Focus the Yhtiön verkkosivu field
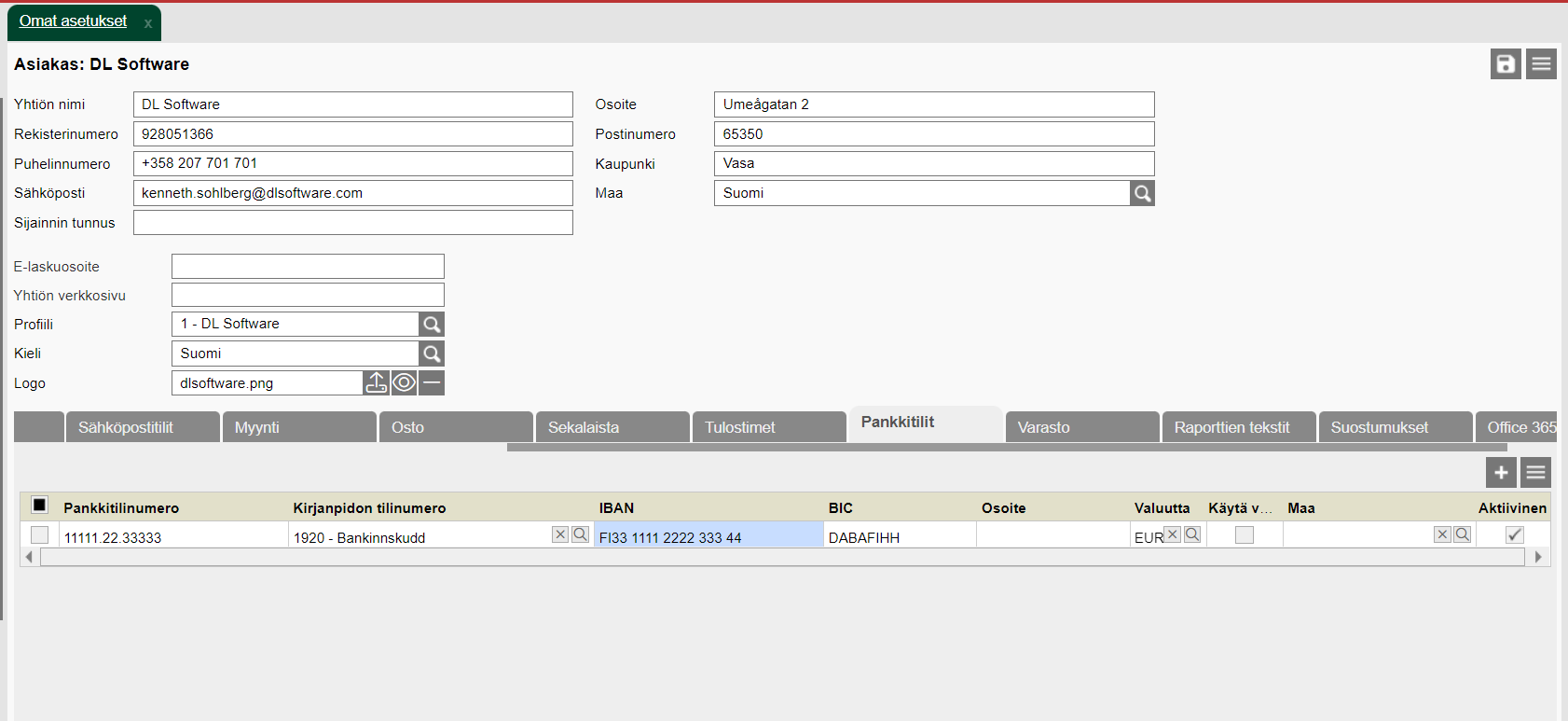The height and width of the screenshot is (721, 1568). click(308, 295)
